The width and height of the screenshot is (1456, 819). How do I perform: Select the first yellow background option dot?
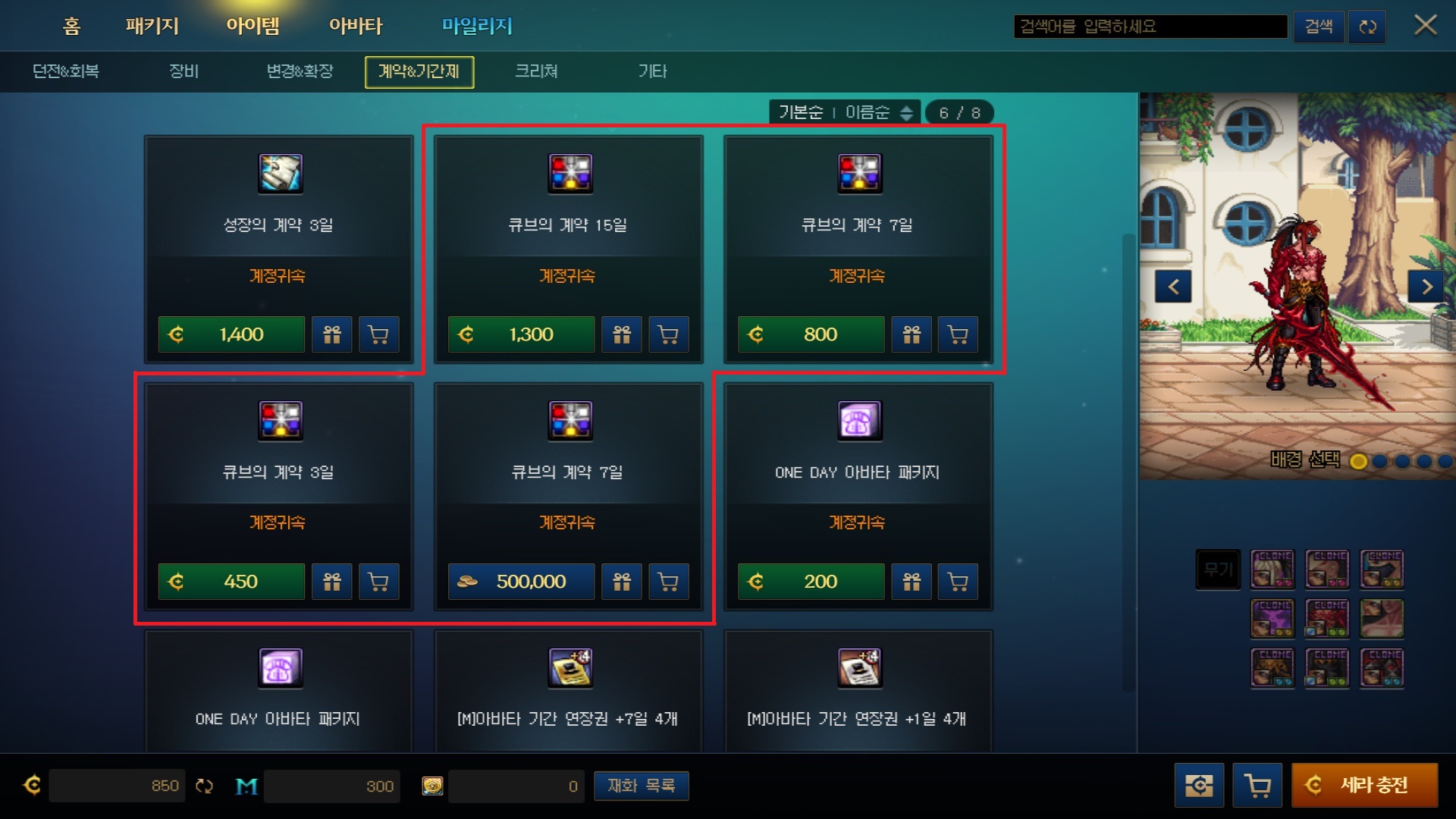pyautogui.click(x=1358, y=461)
